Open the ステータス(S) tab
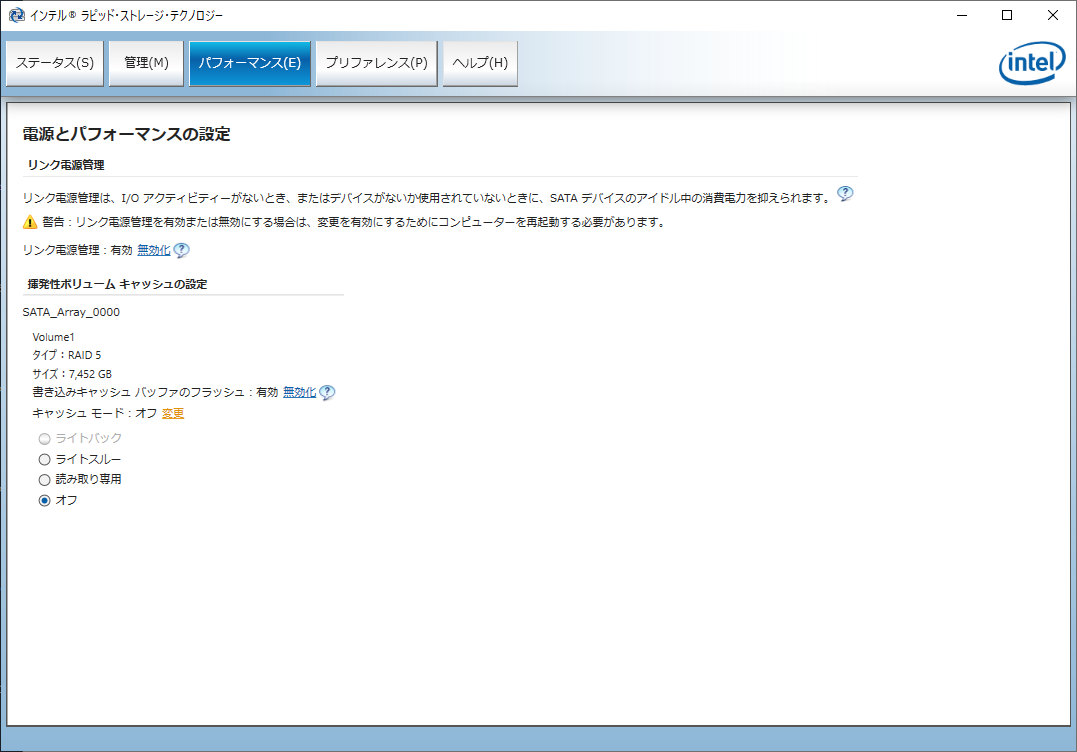 (x=55, y=63)
